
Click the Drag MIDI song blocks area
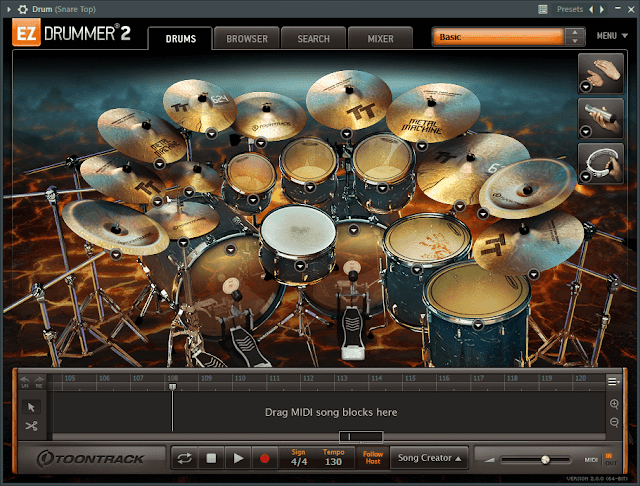[331, 412]
